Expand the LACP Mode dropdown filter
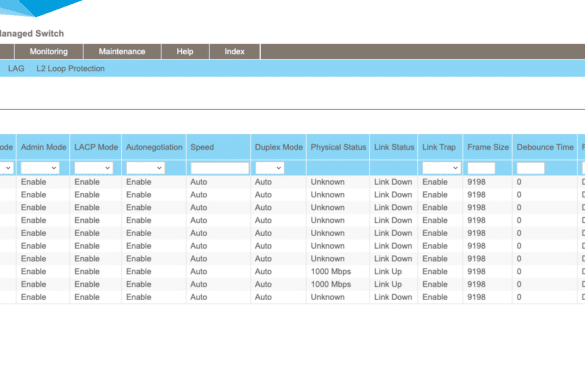The width and height of the screenshot is (585, 390). pyautogui.click(x=94, y=168)
